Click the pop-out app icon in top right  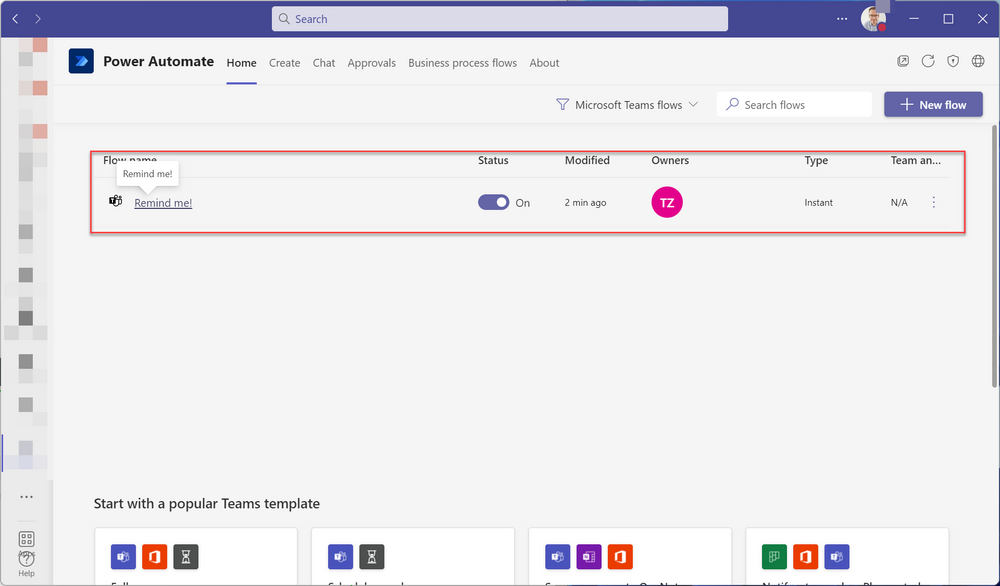[x=903, y=61]
